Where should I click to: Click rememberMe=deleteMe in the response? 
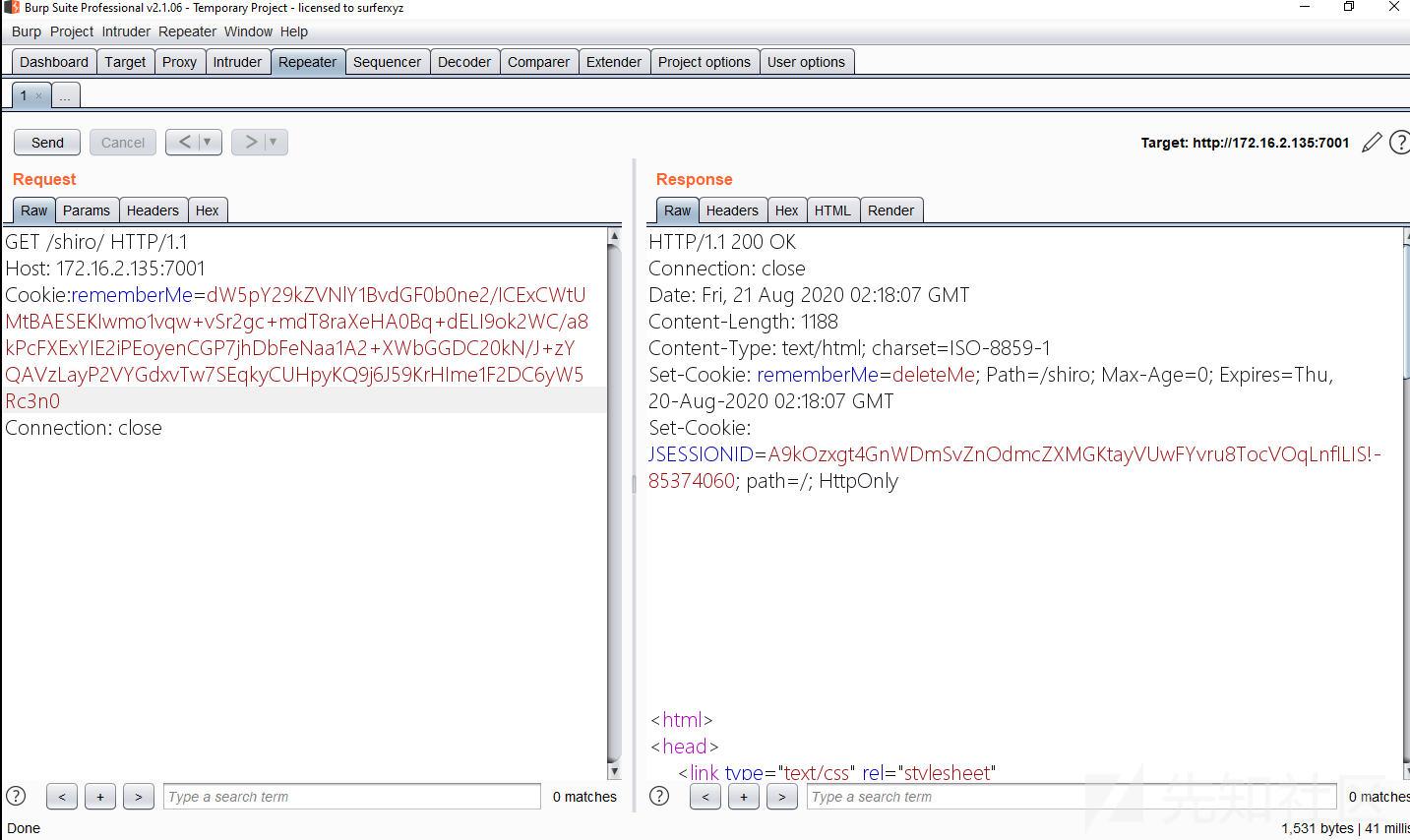point(866,375)
